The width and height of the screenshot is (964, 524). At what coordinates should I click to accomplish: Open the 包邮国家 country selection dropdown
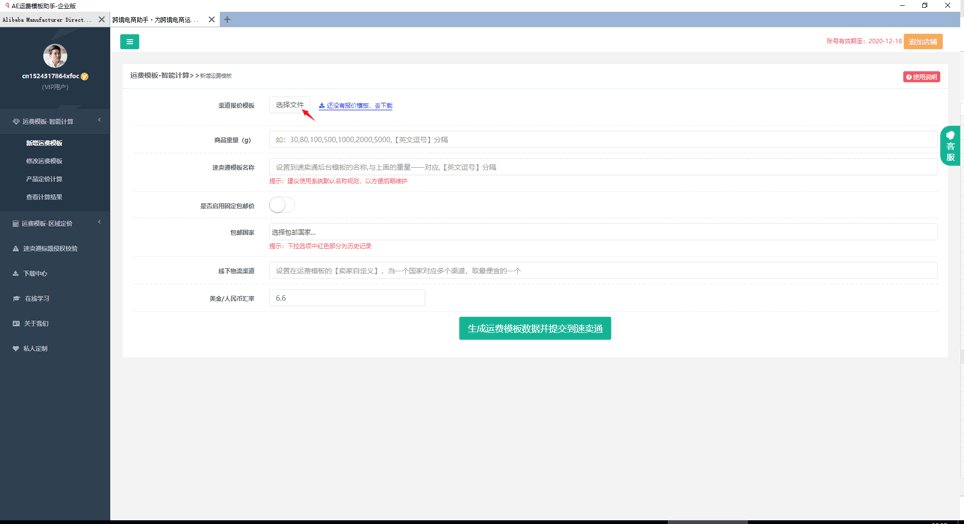pos(602,232)
